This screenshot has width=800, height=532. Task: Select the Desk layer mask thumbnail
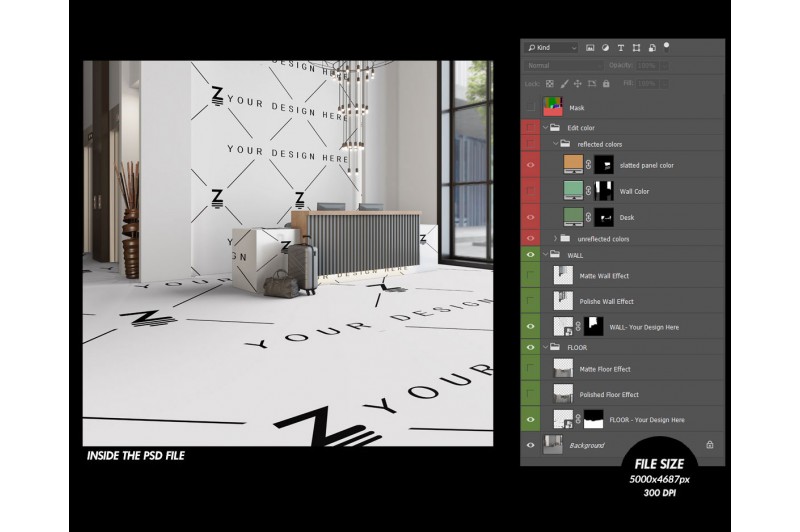click(604, 217)
